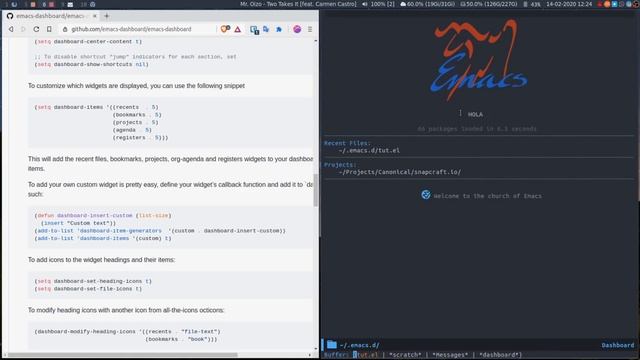This screenshot has height=360, width=640.
Task: Click the 'setq dashboard-center-content t' code line
Action: pyautogui.click(x=88, y=41)
